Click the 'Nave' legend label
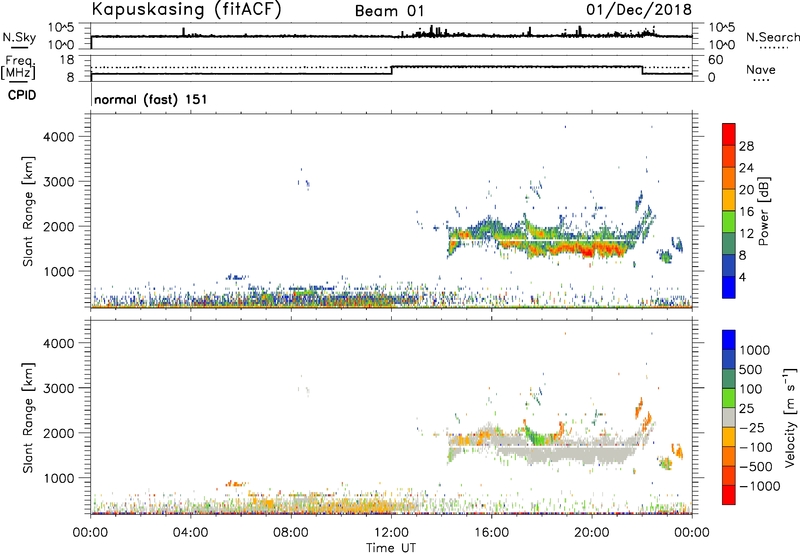This screenshot has width=800, height=554. pos(761,69)
